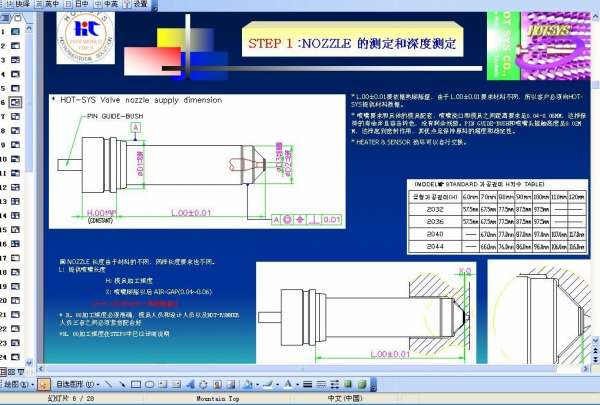Open the 绘图 drawing menu
The height and width of the screenshot is (405, 600).
click(x=18, y=384)
